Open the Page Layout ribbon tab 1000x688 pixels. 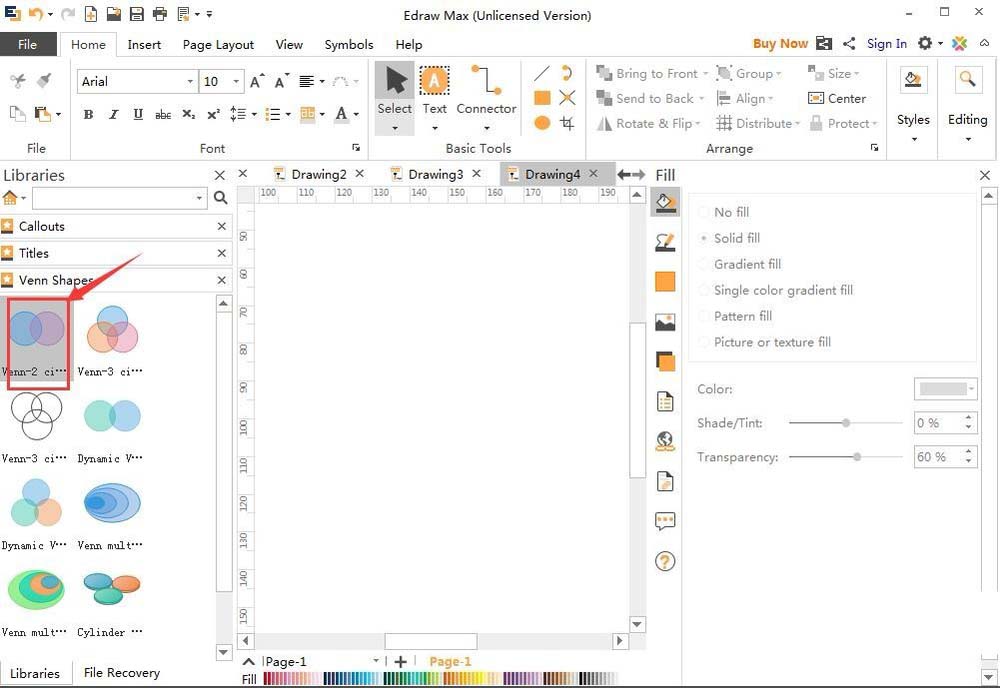tap(218, 44)
